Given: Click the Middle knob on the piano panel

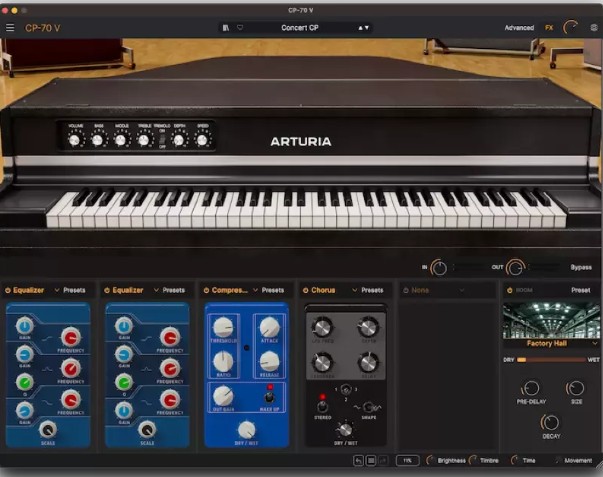Looking at the screenshot, I should click(121, 139).
